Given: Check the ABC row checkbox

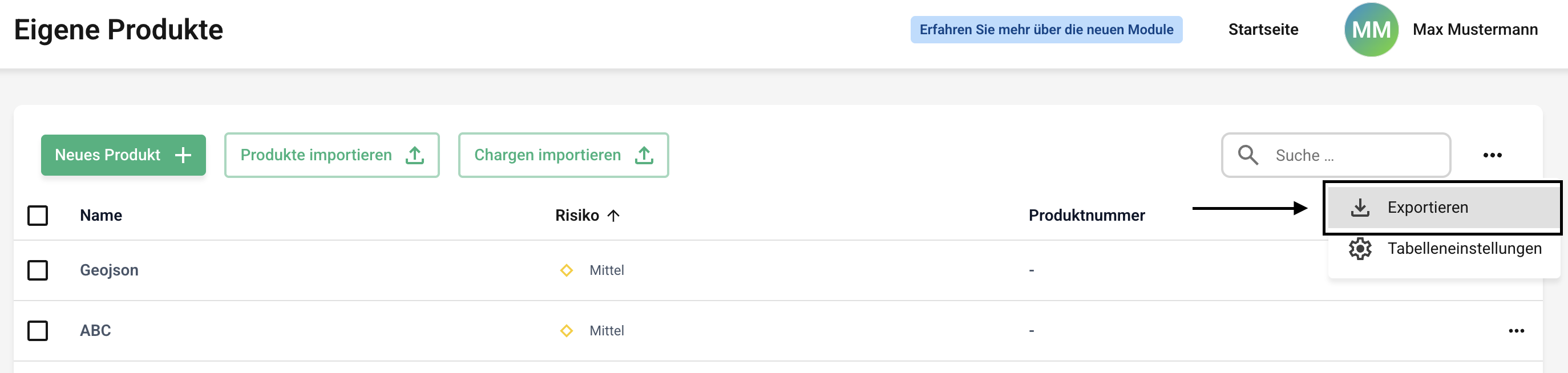Looking at the screenshot, I should pos(38,330).
